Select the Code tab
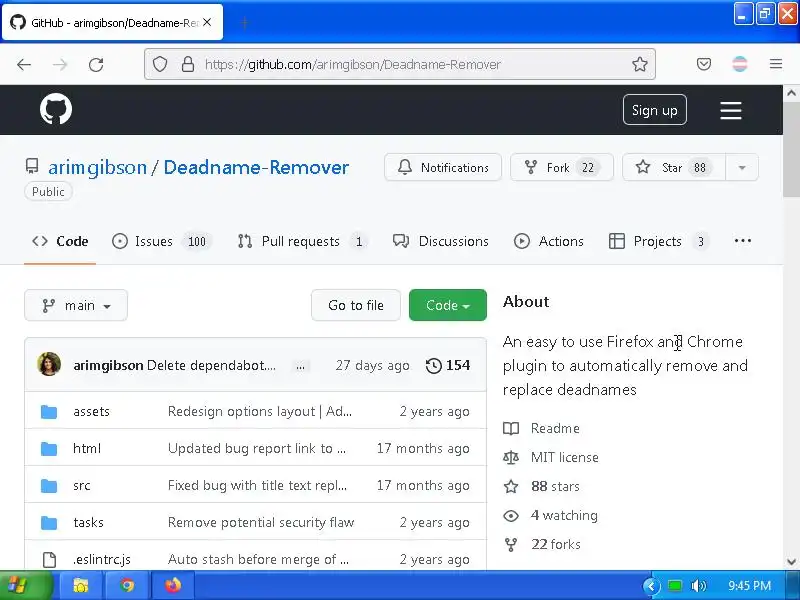Viewport: 800px width, 600px height. pos(60,241)
